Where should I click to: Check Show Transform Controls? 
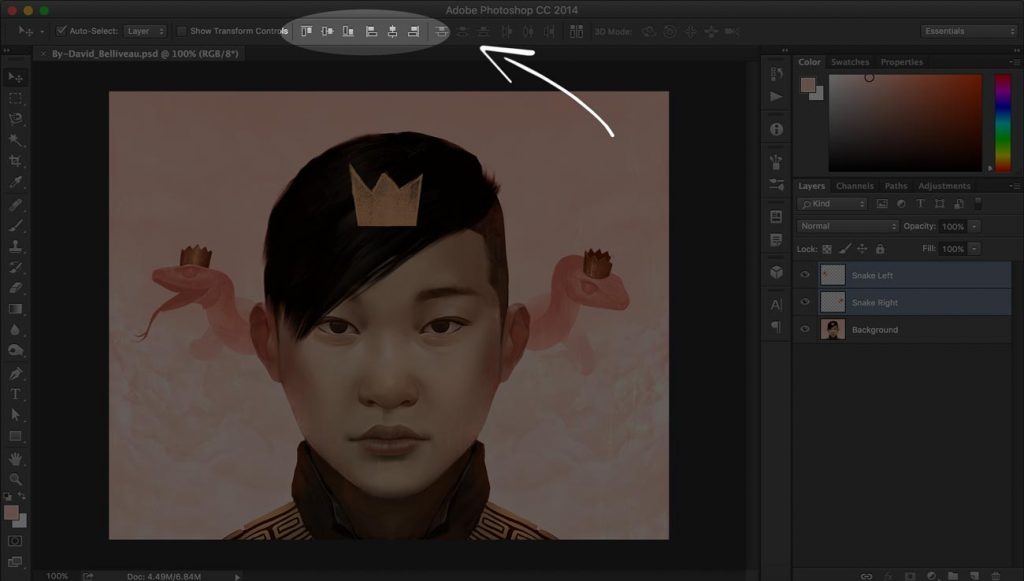point(182,30)
